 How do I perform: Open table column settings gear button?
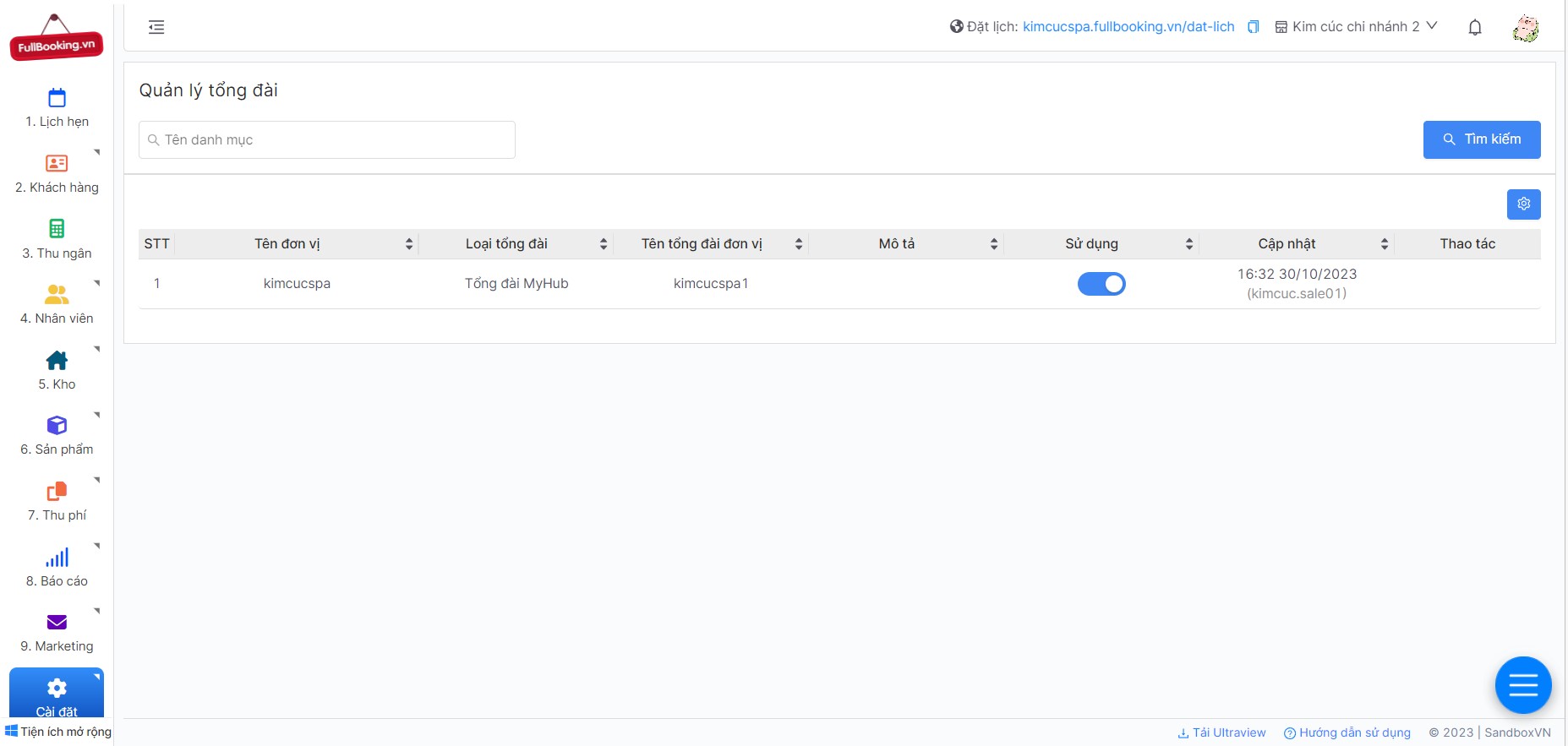[x=1524, y=204]
